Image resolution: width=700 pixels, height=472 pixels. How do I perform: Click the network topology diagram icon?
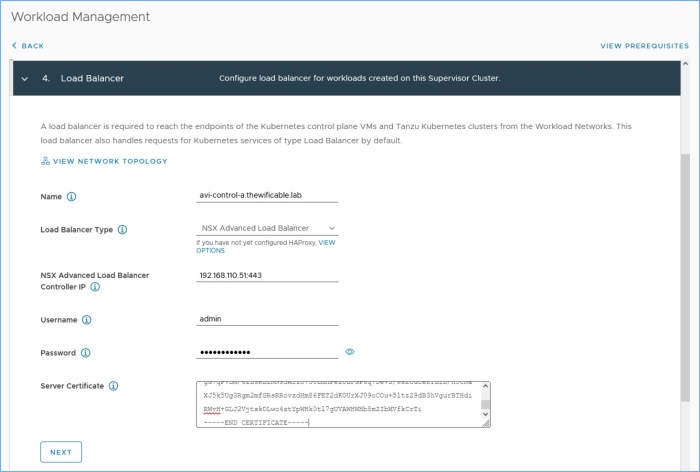45,160
